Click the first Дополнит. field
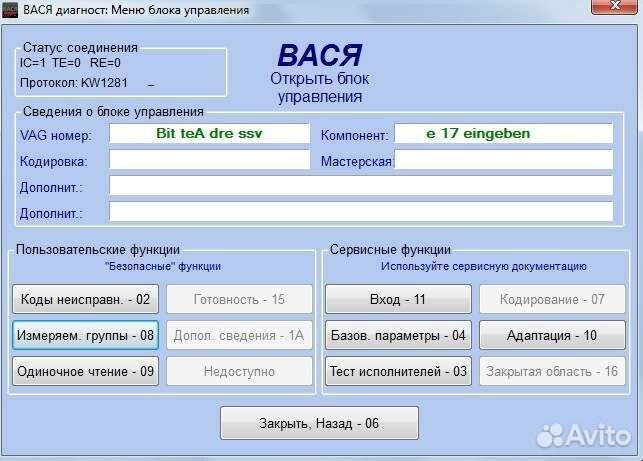 click(361, 186)
